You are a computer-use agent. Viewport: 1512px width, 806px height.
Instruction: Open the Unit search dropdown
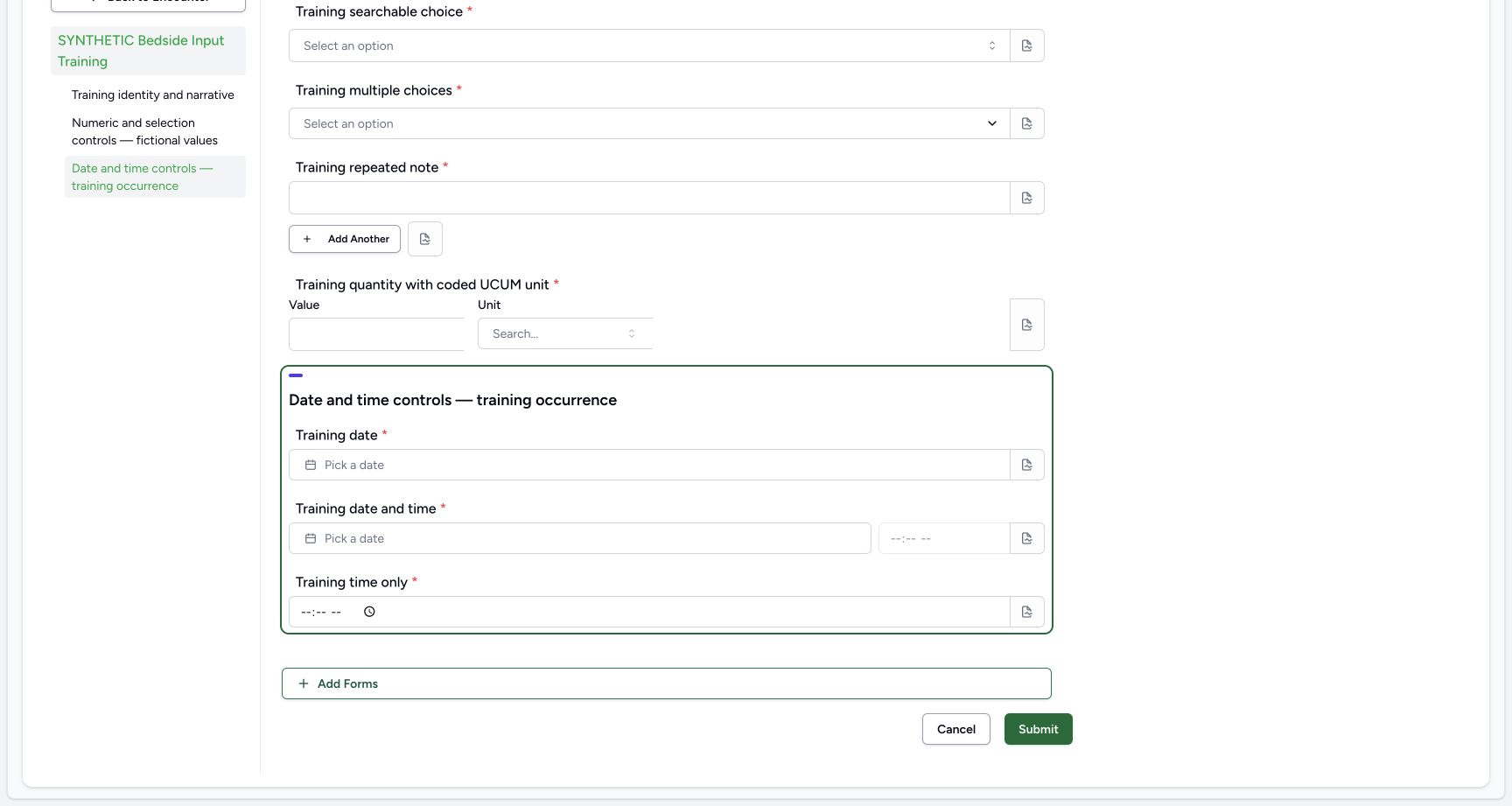click(x=565, y=333)
